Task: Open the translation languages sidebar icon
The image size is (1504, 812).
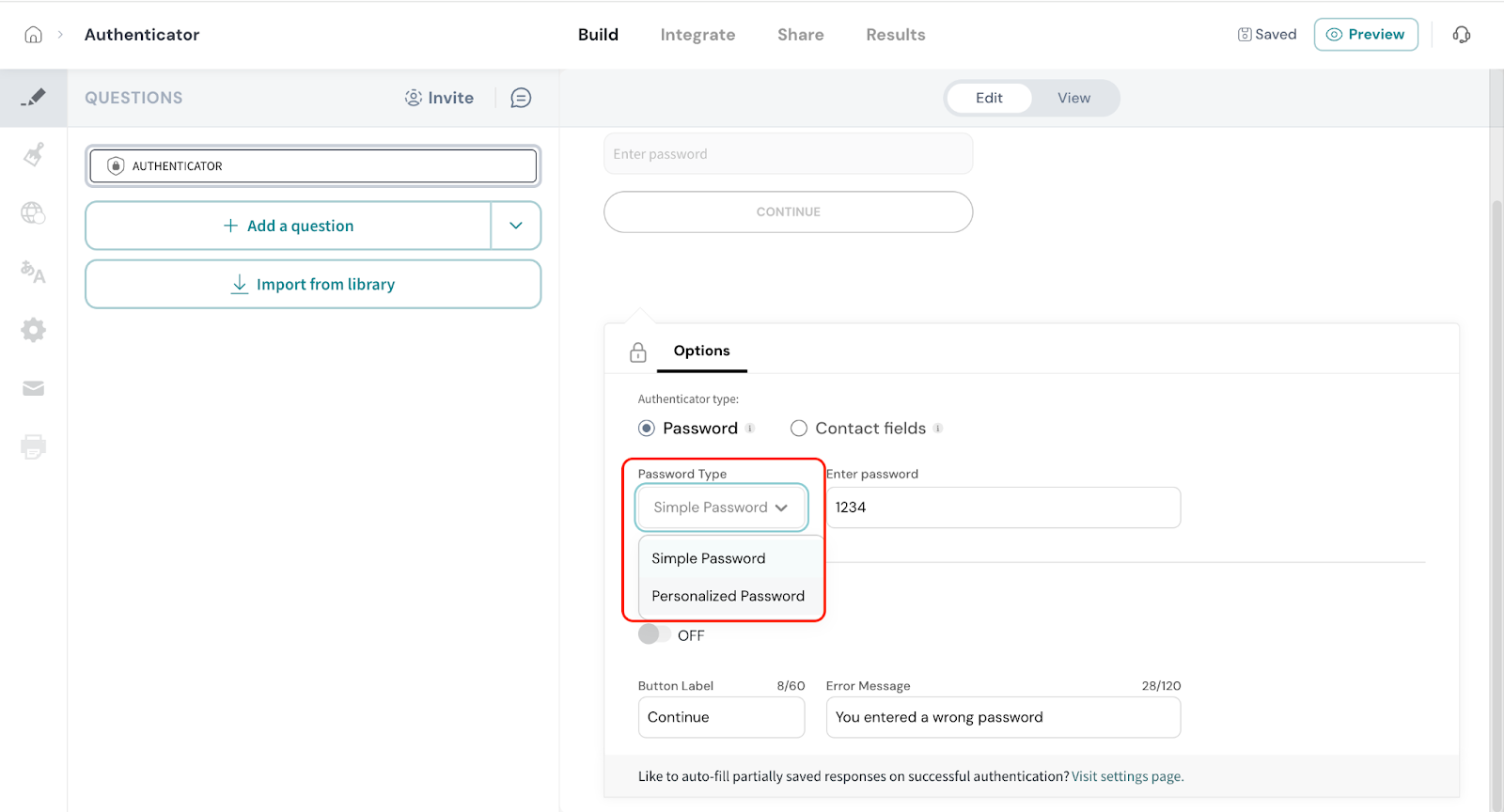Action: click(x=33, y=272)
